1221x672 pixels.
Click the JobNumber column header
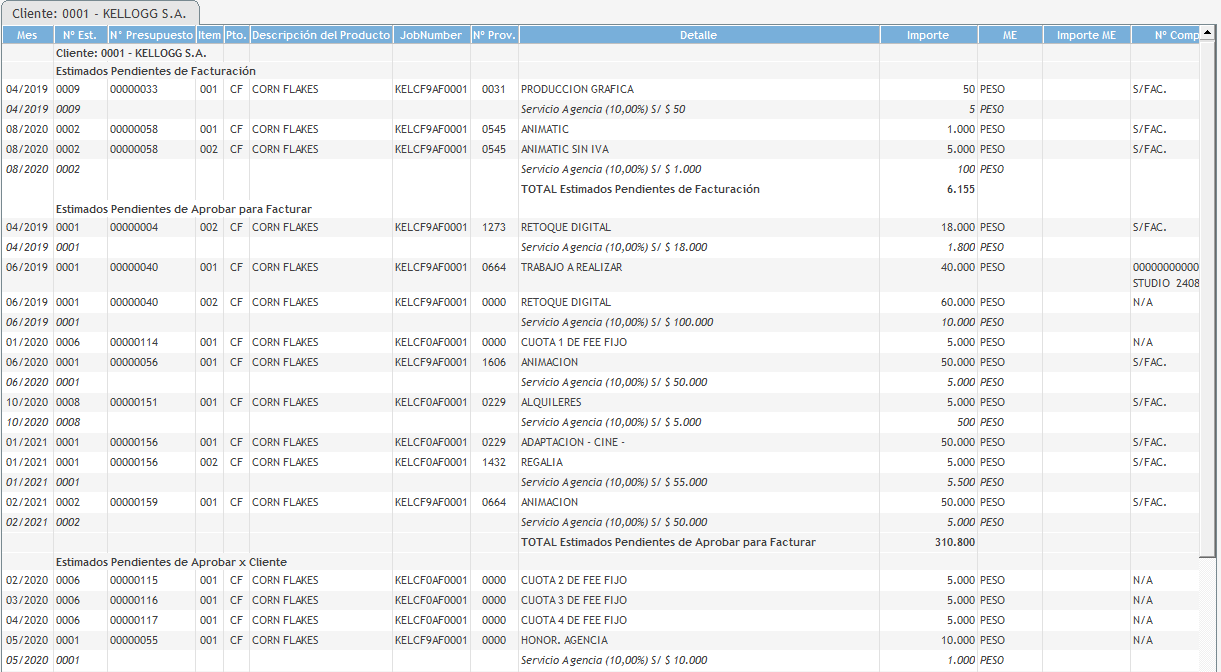[431, 35]
